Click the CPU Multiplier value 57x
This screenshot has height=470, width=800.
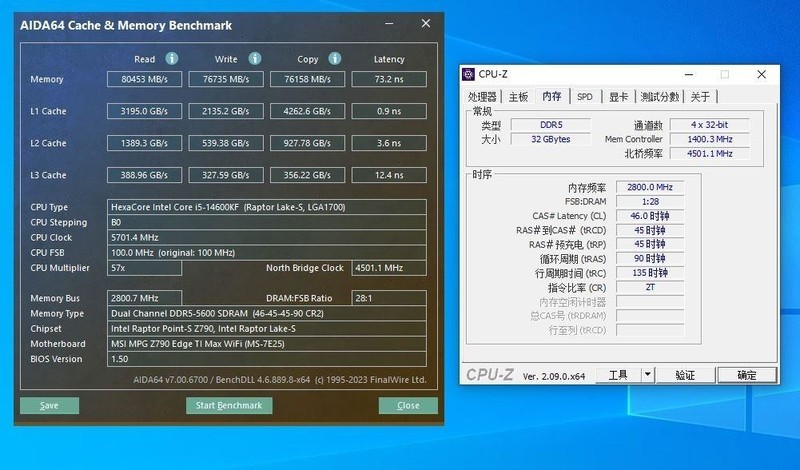tap(144, 268)
